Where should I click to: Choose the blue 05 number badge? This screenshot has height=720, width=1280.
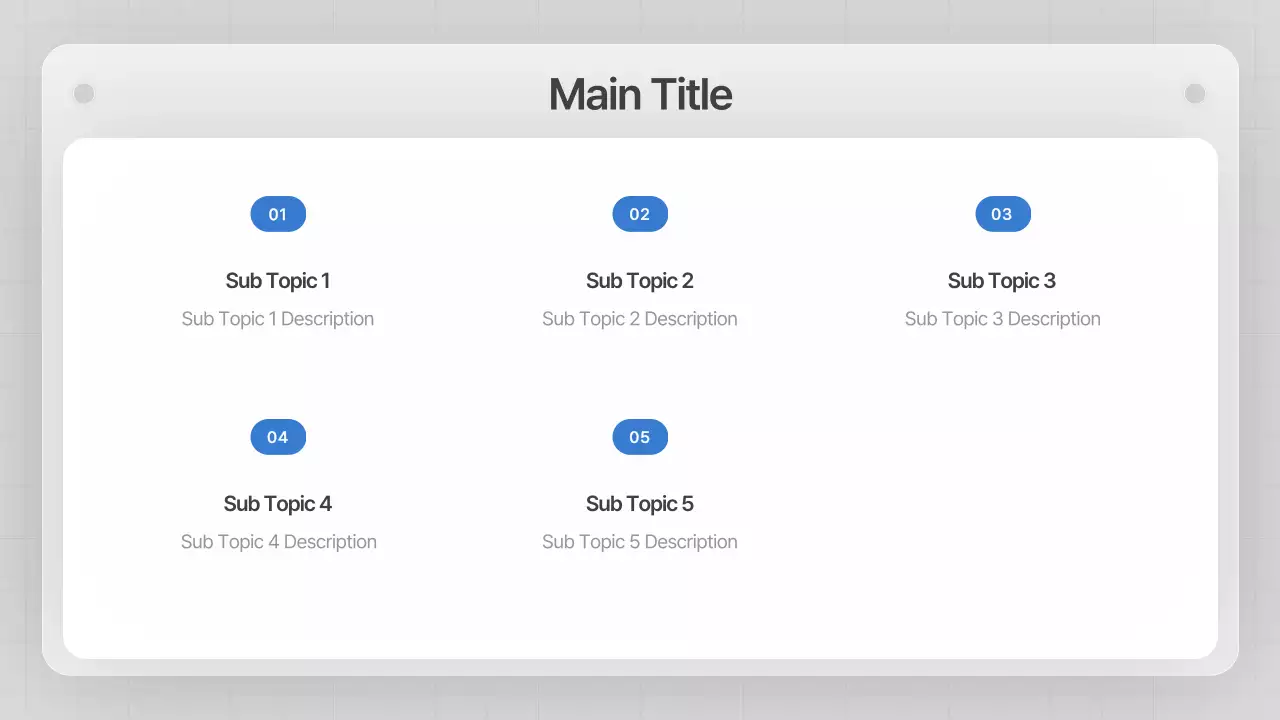click(640, 437)
